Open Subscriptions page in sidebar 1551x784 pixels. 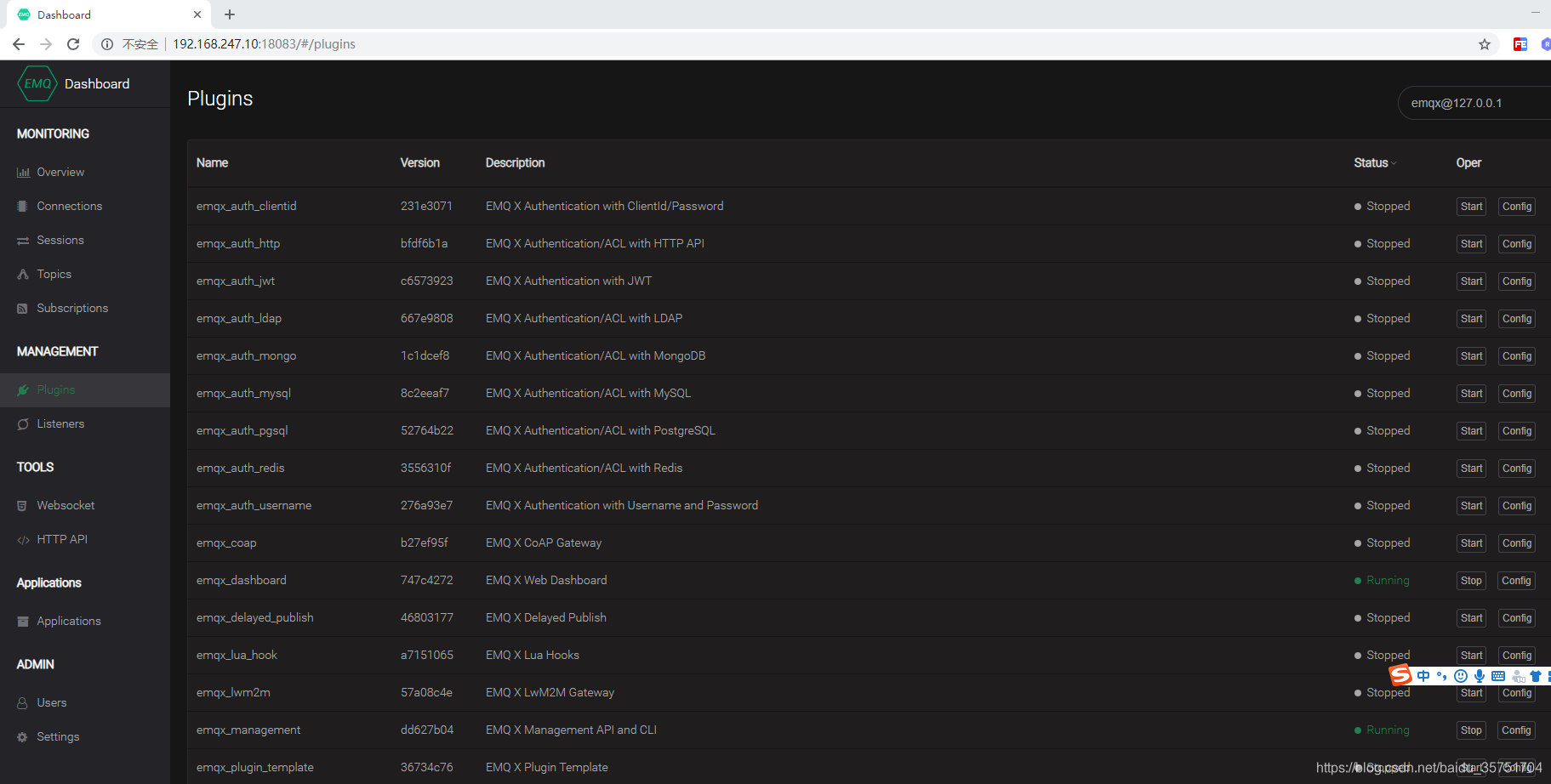click(x=72, y=309)
